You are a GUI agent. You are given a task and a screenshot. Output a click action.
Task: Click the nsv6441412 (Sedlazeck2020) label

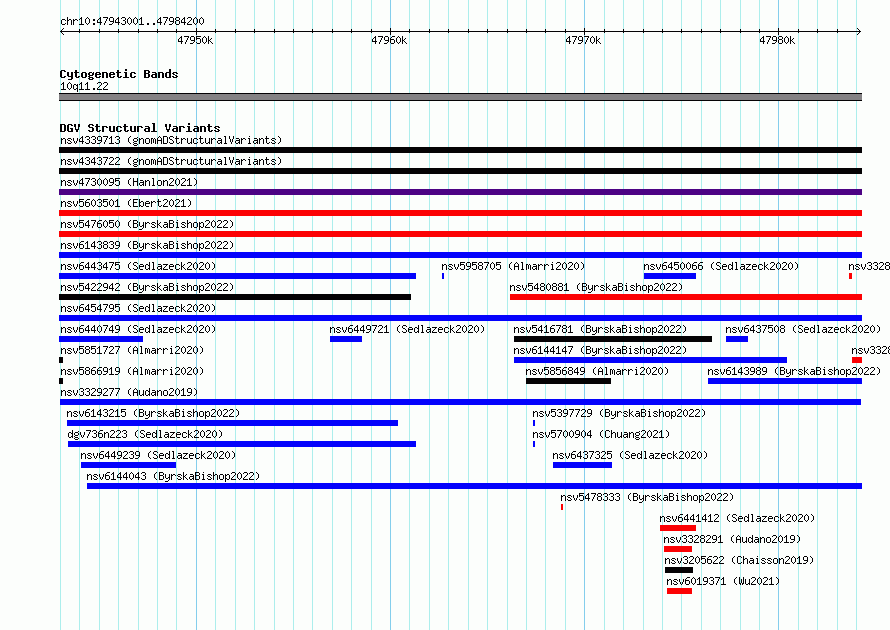click(x=737, y=518)
